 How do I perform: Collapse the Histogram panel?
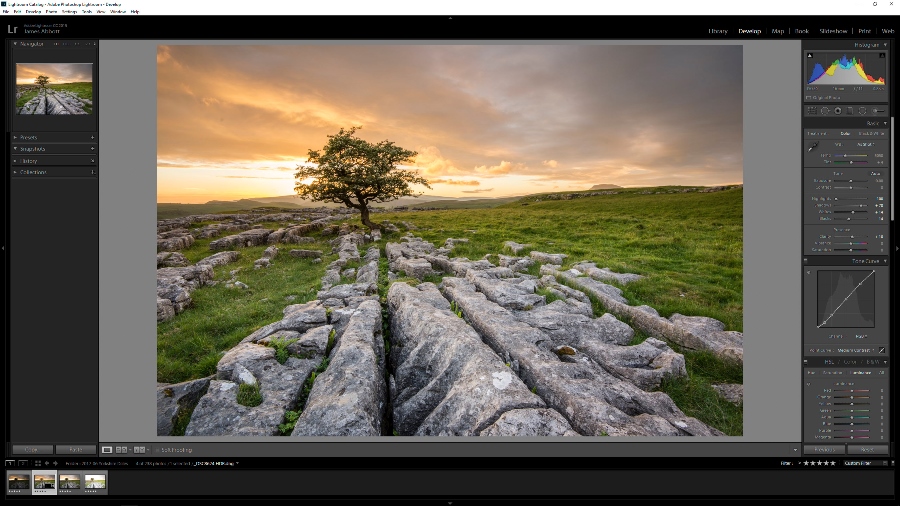[x=885, y=45]
